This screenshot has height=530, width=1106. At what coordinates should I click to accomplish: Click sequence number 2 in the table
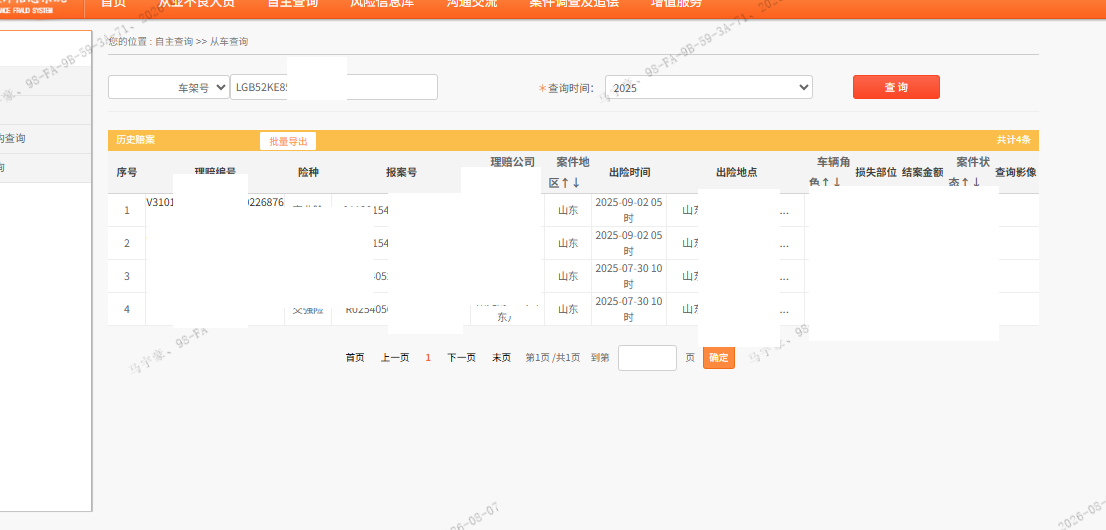pos(127,243)
